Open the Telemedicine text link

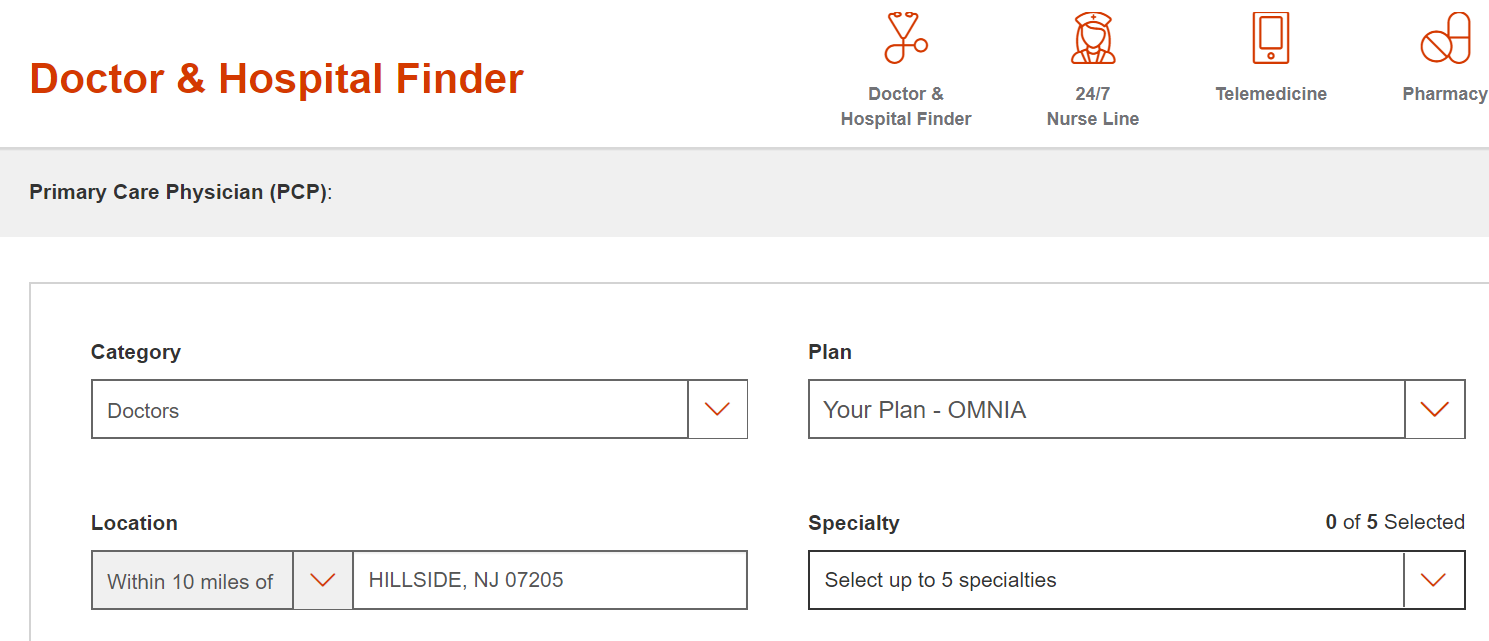(1270, 94)
